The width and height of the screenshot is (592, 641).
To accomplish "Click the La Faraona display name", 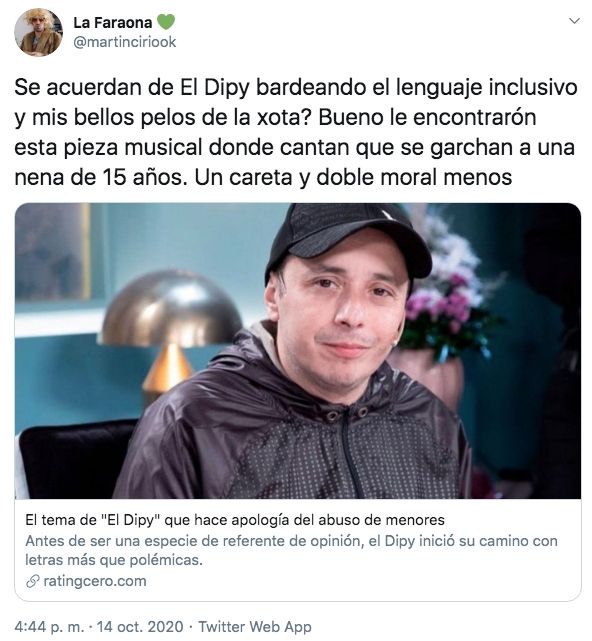I will click(112, 22).
